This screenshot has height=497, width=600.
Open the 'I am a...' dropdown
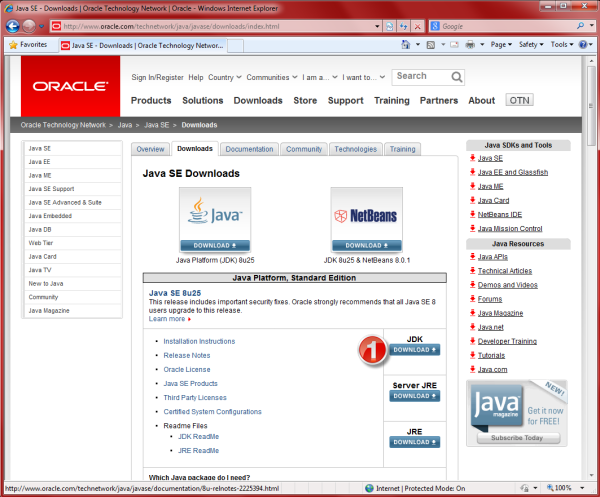(x=320, y=77)
